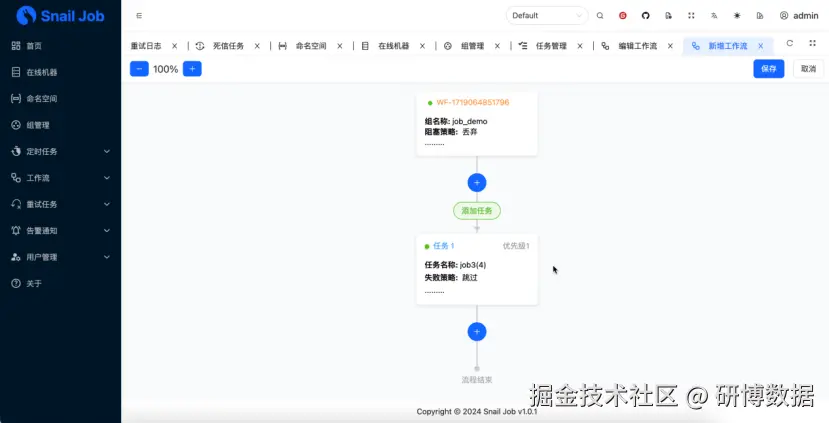Screen dimensions: 829x424
Task: Open 组管理 in the sidebar
Action: [60, 125]
